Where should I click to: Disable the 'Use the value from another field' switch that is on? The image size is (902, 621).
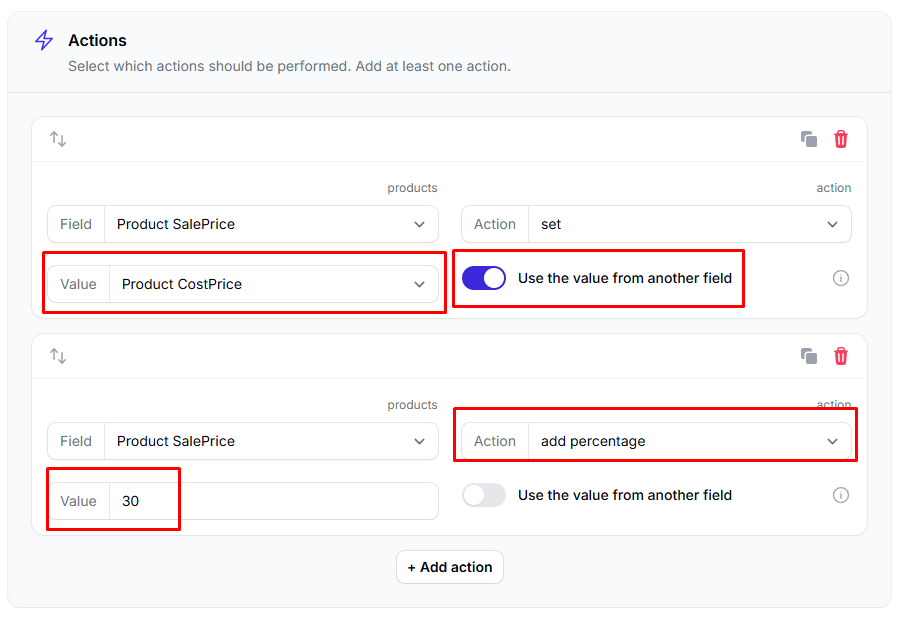pyautogui.click(x=484, y=278)
